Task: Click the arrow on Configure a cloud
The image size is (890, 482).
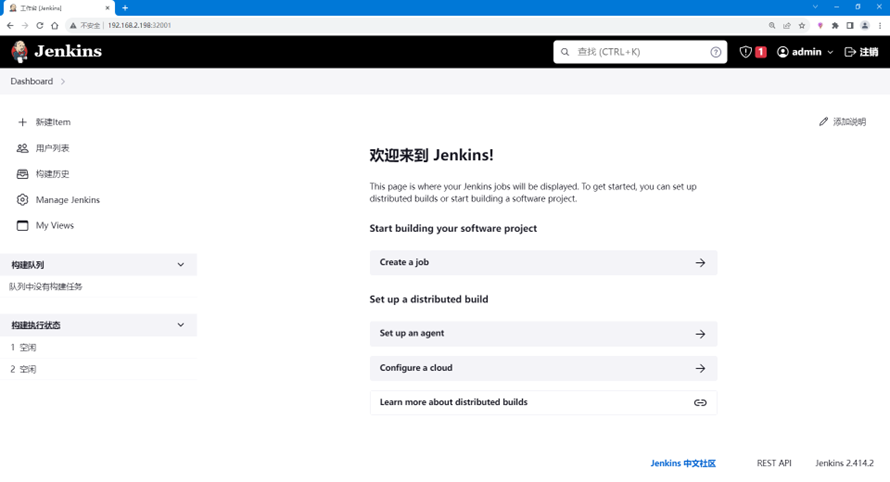Action: pos(700,368)
